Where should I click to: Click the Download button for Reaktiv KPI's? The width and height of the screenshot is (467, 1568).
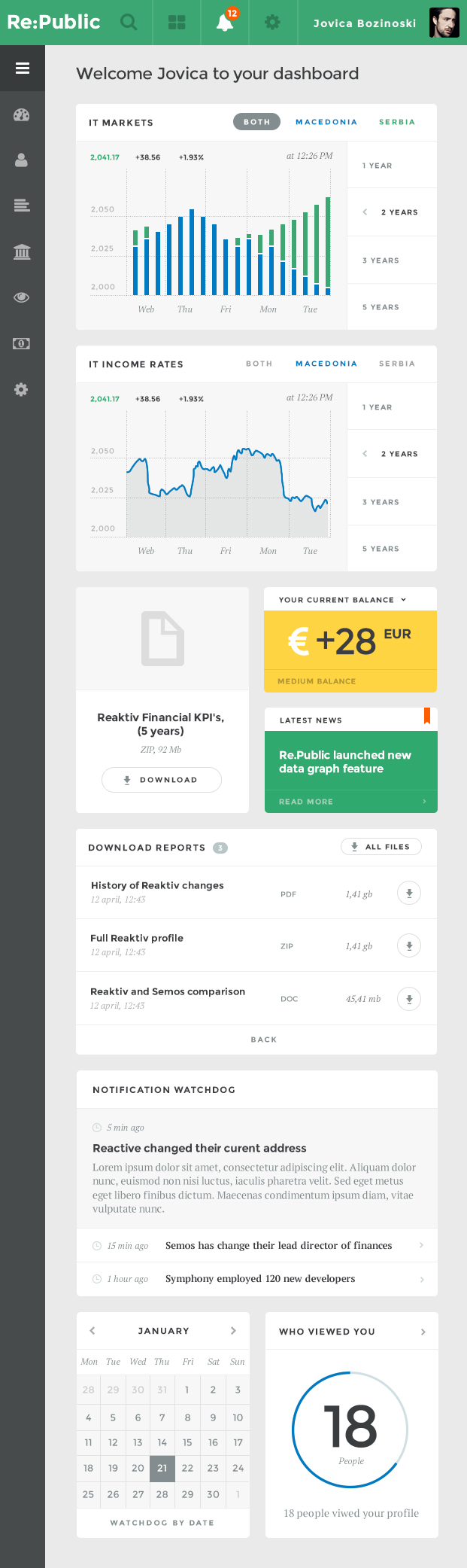click(162, 780)
